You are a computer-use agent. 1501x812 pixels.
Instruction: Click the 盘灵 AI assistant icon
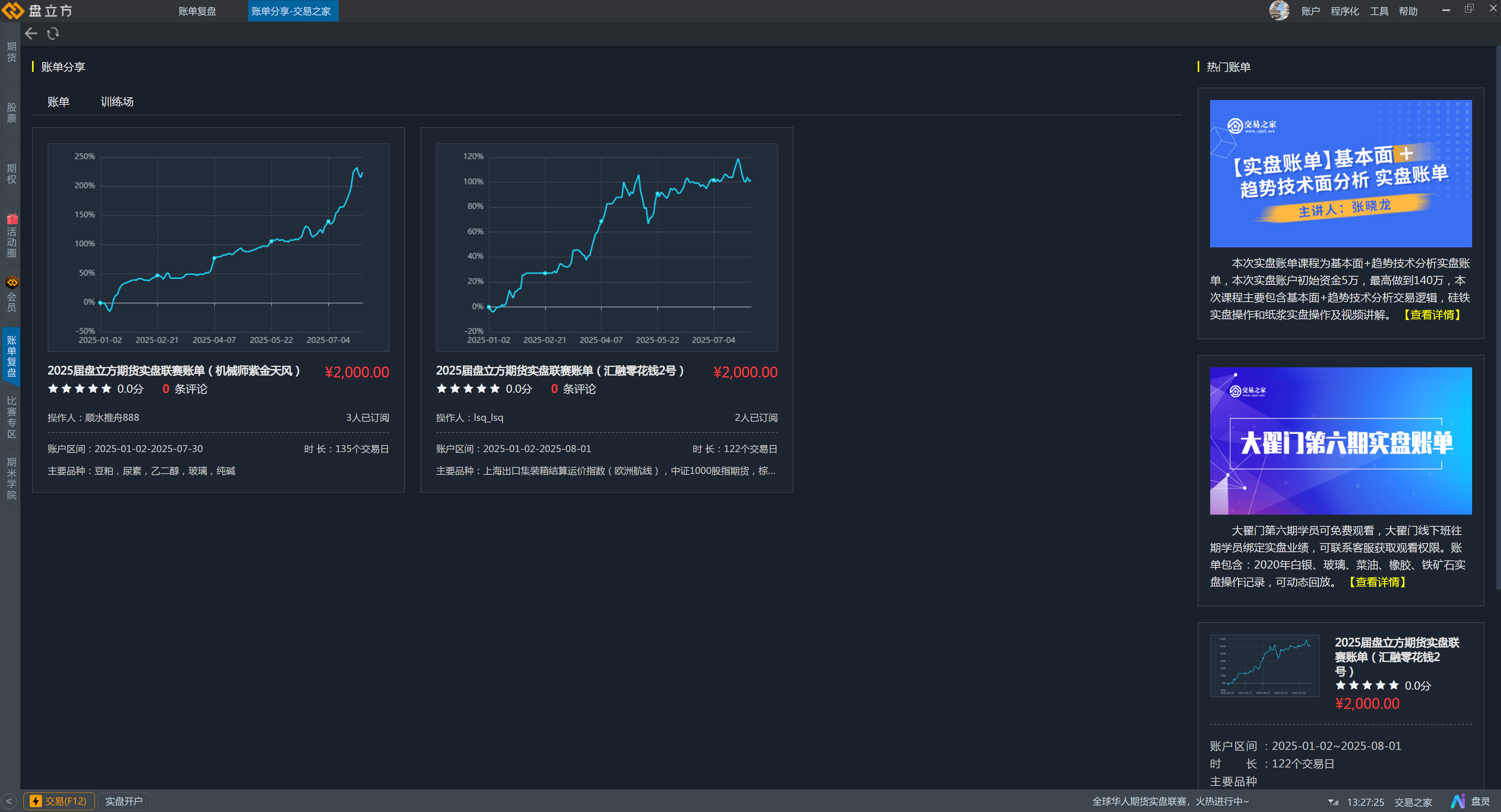coord(1471,801)
